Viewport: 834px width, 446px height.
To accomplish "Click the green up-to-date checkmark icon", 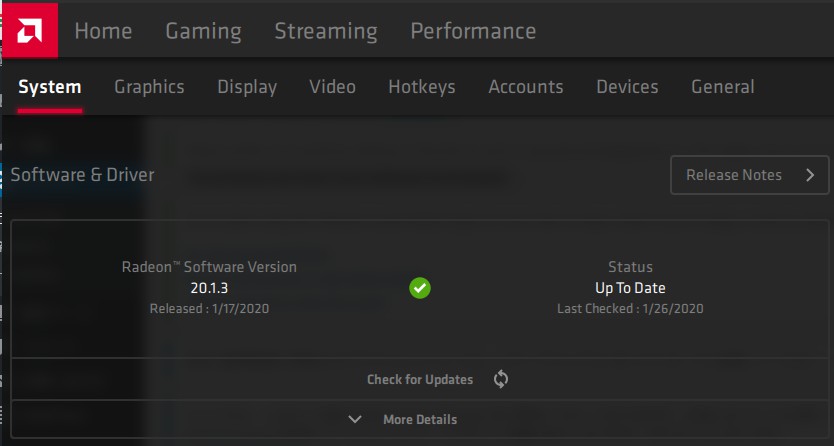I will pyautogui.click(x=420, y=288).
